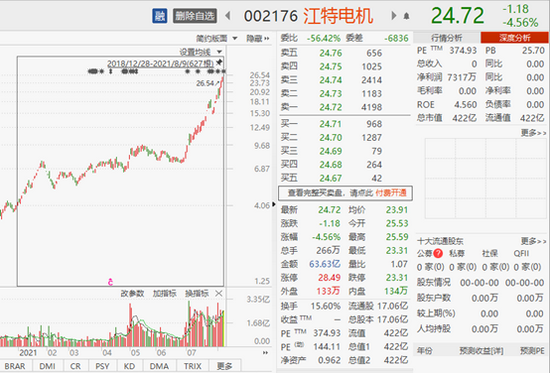The width and height of the screenshot is (550, 373).
Task: Select the PSY indicator tab
Action: coord(102,366)
